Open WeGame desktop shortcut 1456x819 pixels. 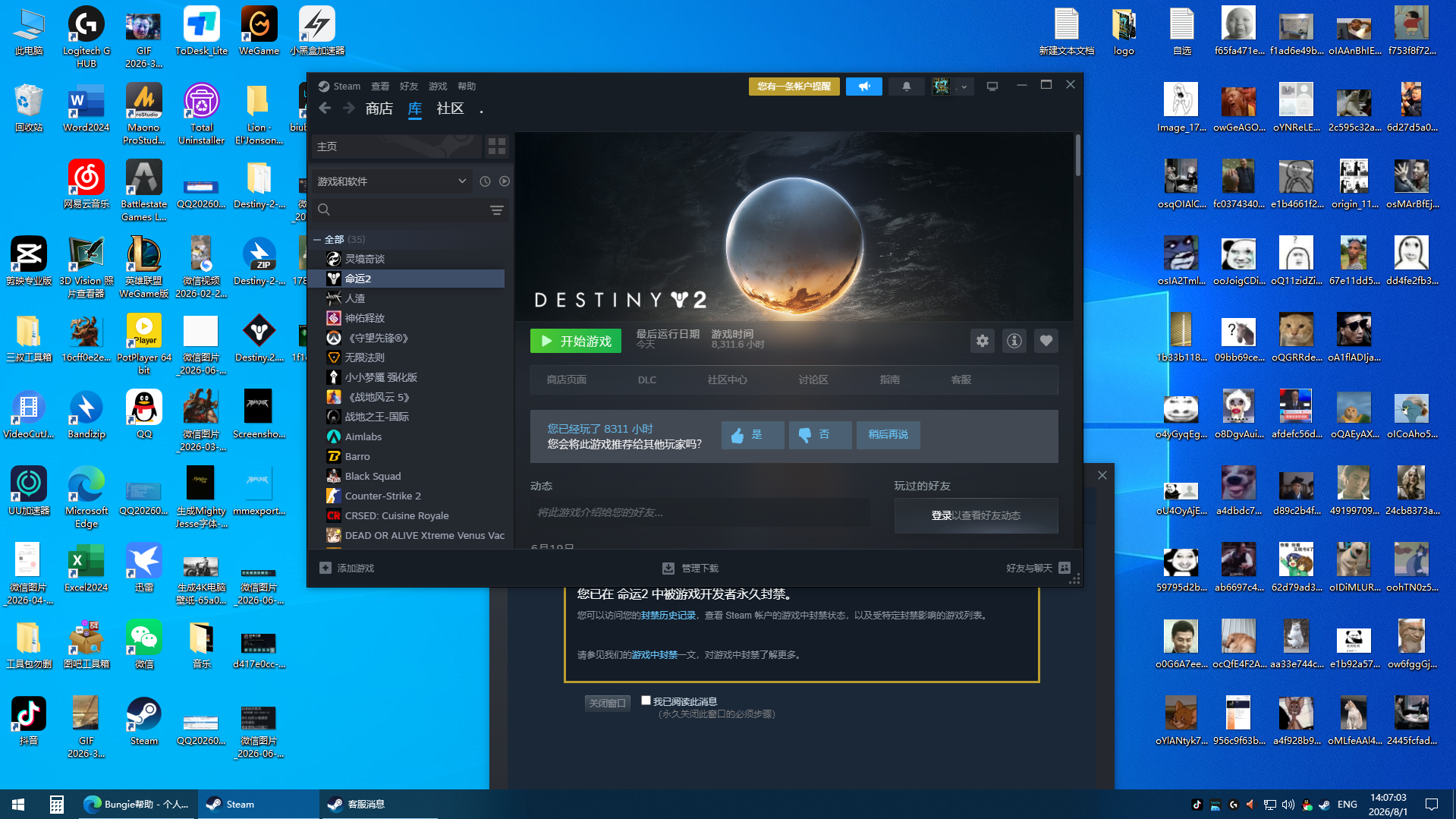(259, 31)
